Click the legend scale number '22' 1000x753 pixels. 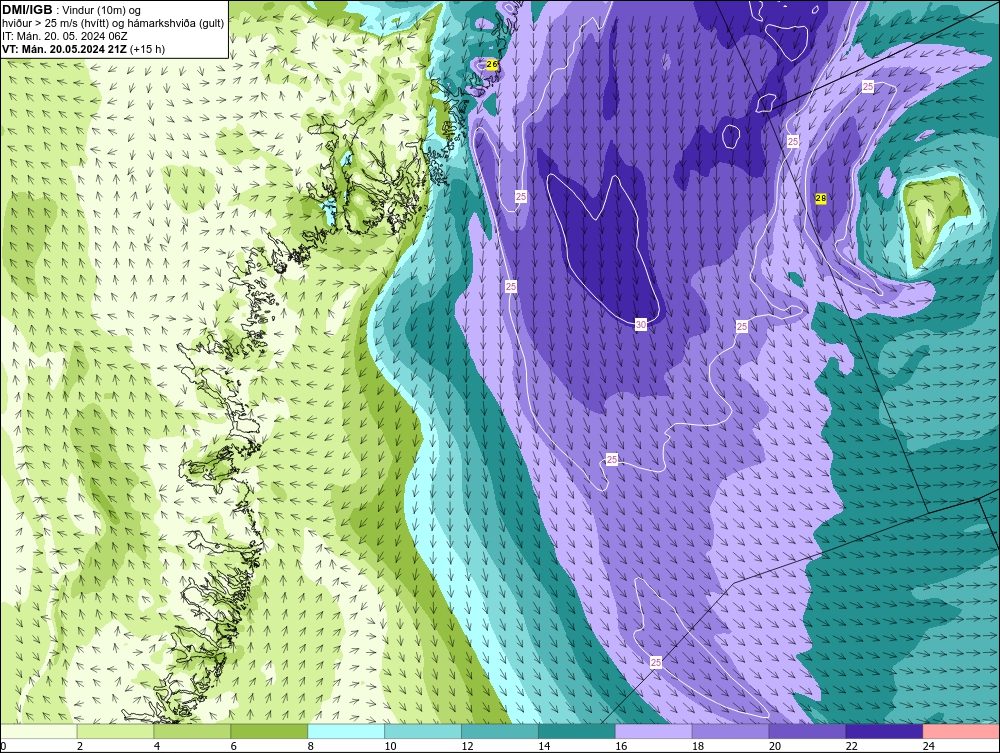(x=851, y=746)
